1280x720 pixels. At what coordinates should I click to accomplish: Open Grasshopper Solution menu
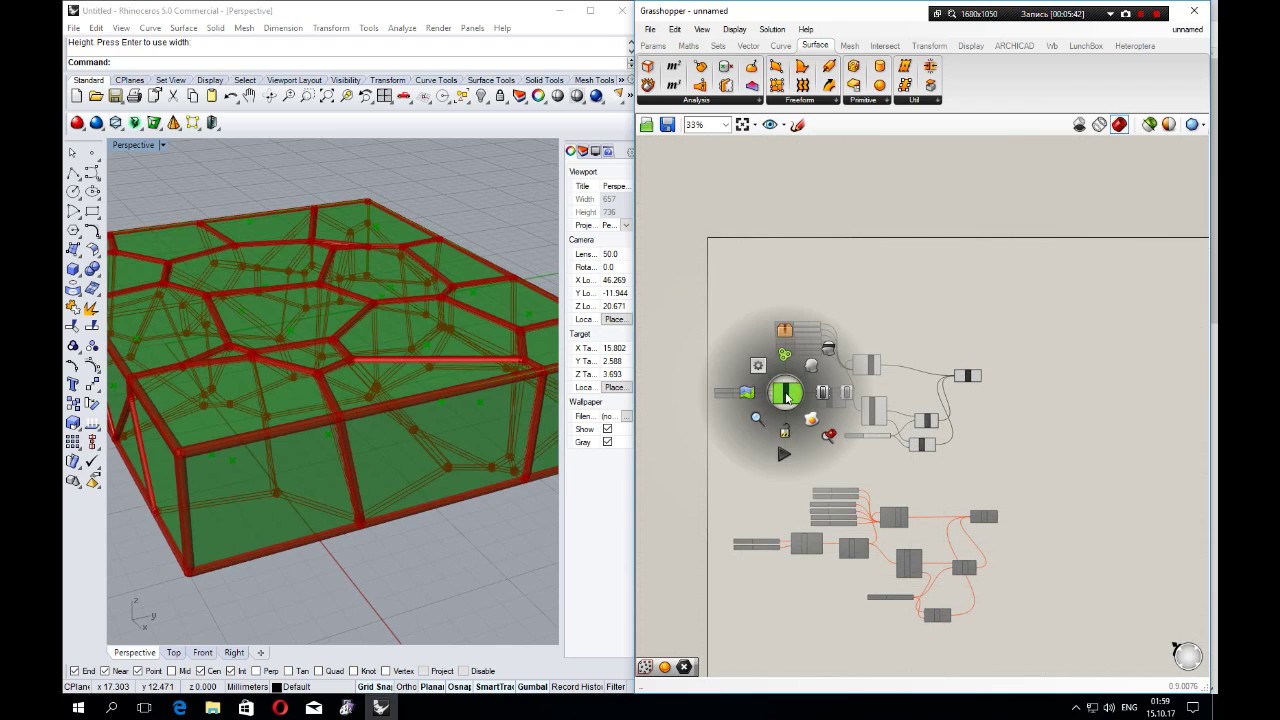[772, 29]
